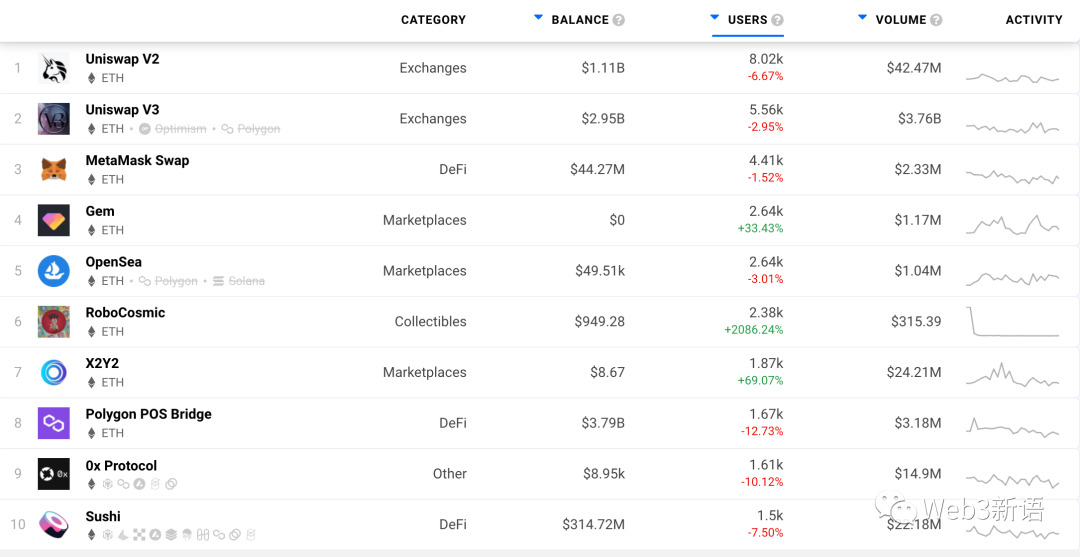Screen dimensions: 1080x557
Task: Click the VOLUME column header
Action: coord(901,20)
